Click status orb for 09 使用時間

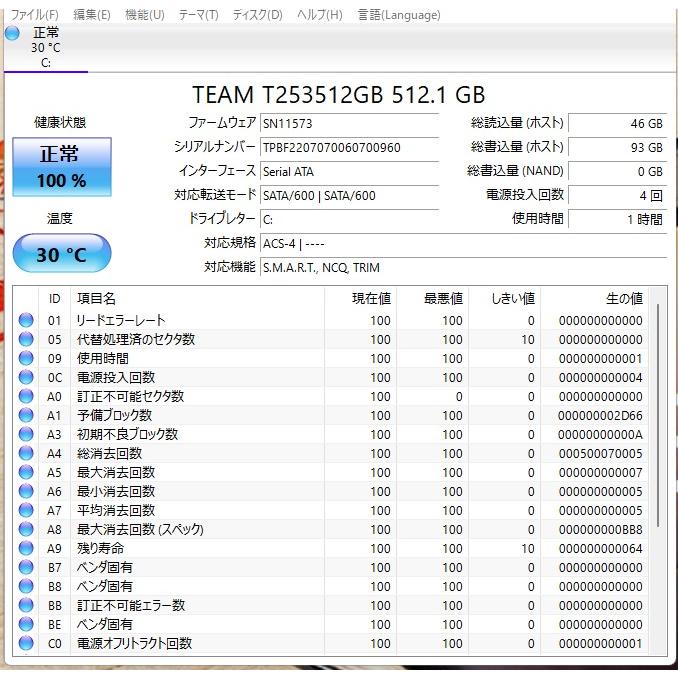click(26, 358)
